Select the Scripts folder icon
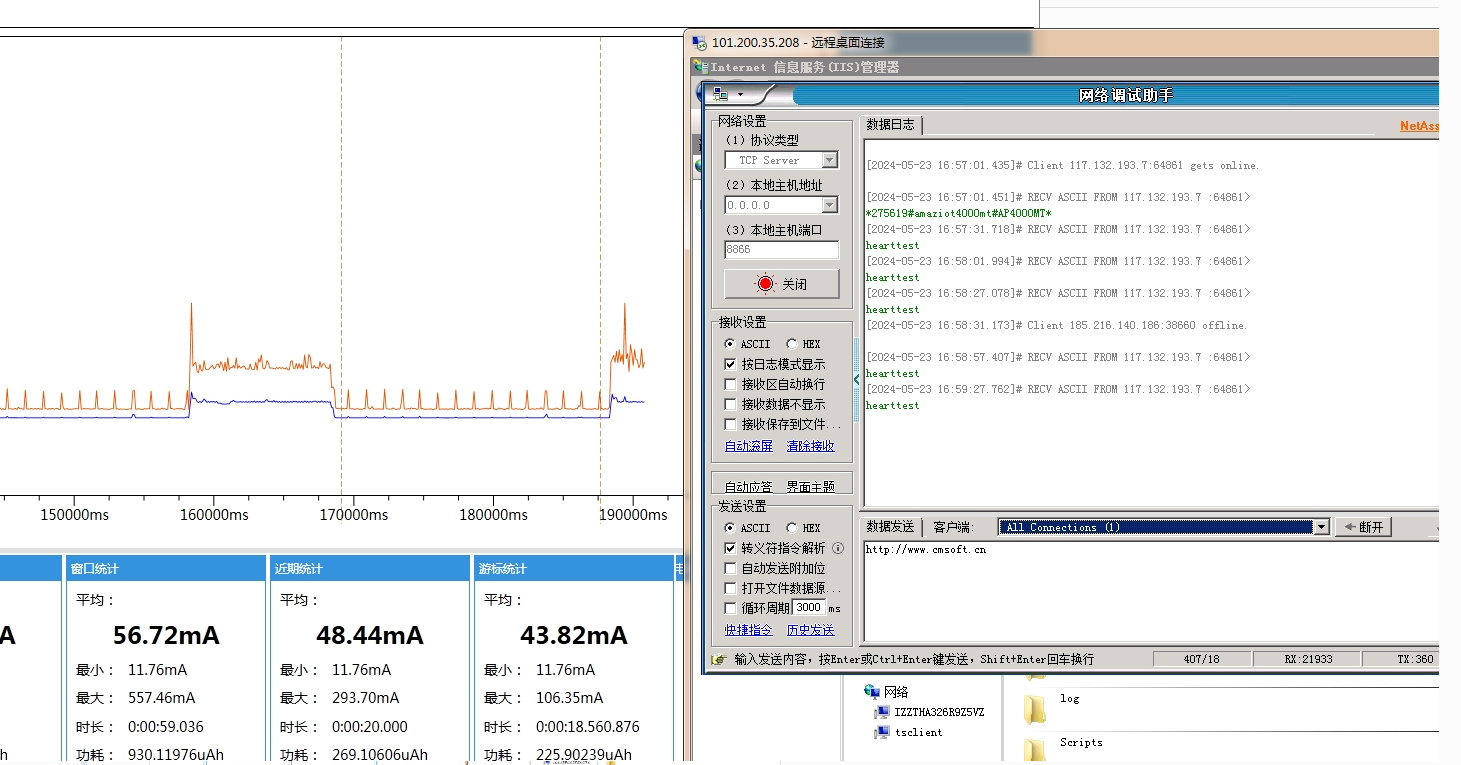 click(1035, 752)
